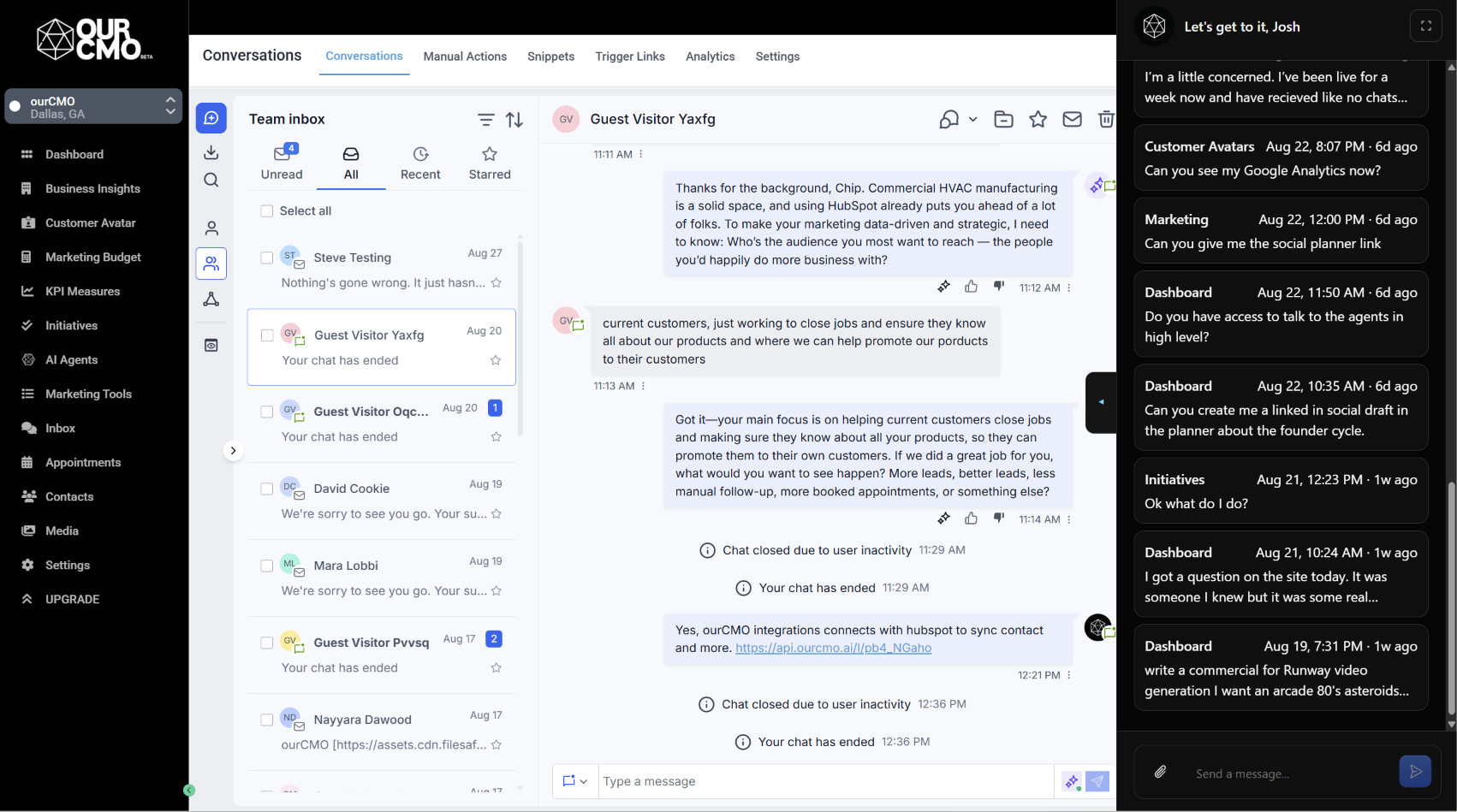
Task: Open folder icon in Guest Visitor Yaxfg header
Action: 1003,119
